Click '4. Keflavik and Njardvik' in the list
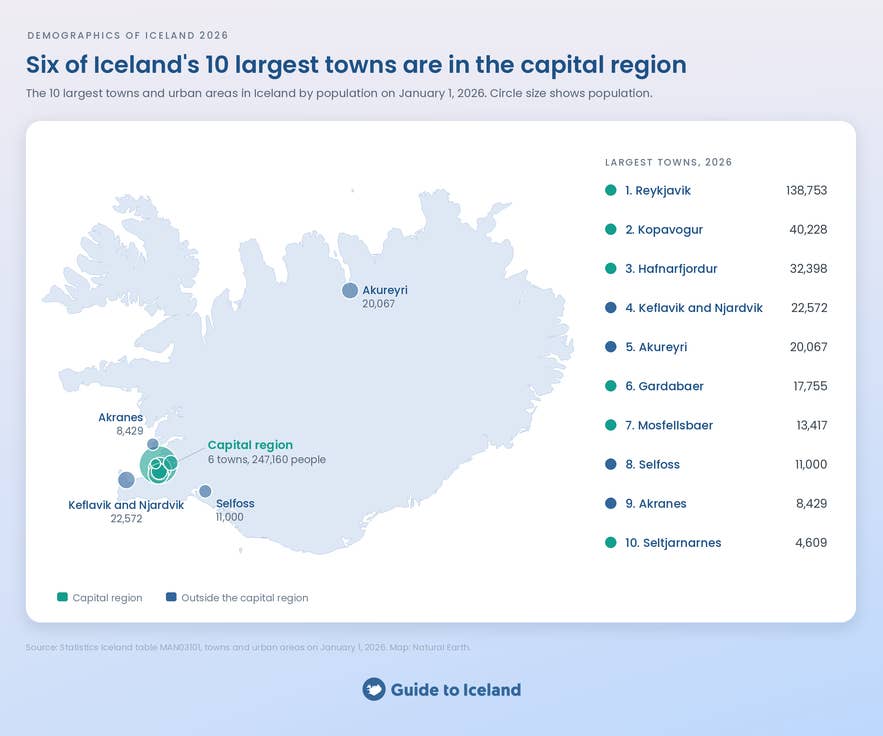883x736 pixels. [694, 308]
